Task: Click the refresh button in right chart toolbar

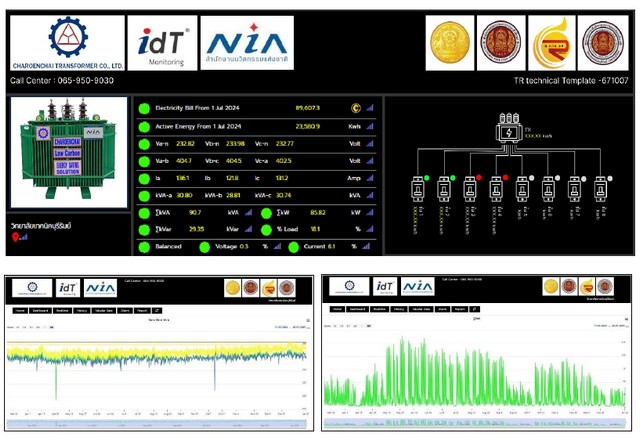Action: point(476,311)
